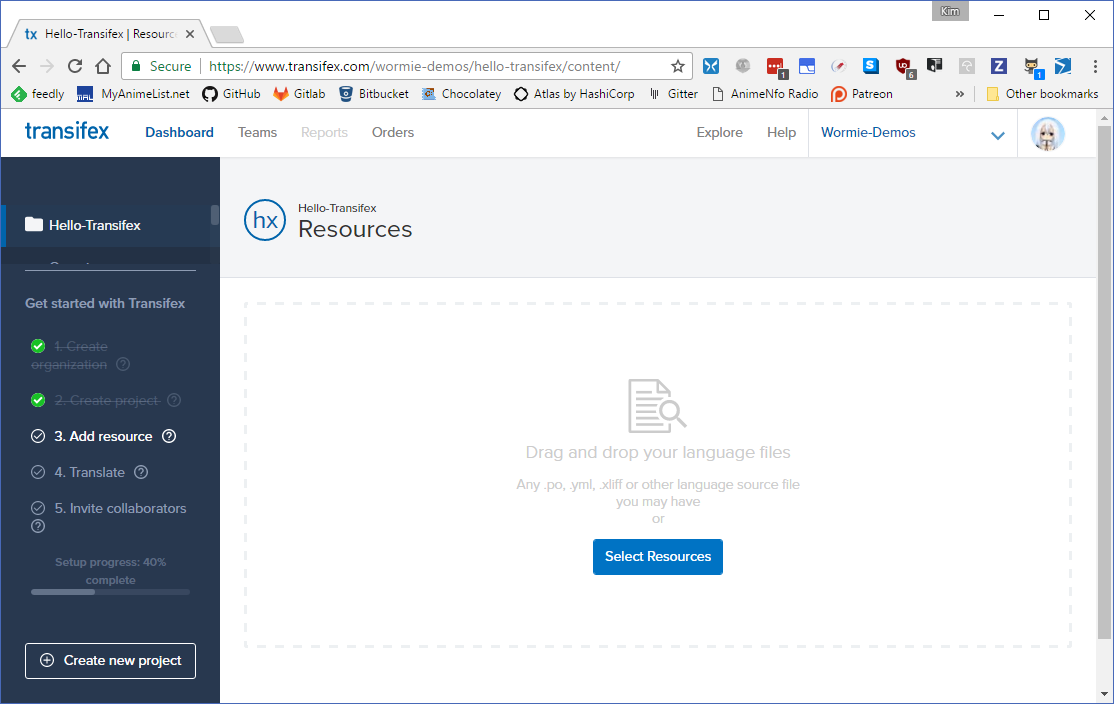
Task: Click the Transifex logo
Action: pyautogui.click(x=67, y=131)
